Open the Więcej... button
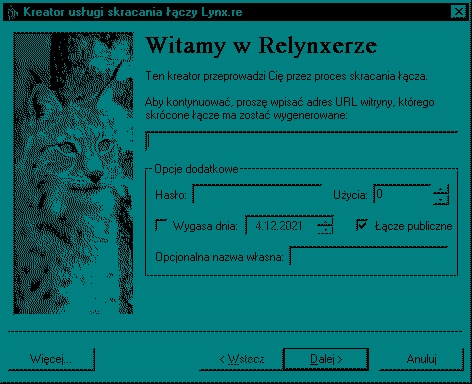 coord(51,359)
